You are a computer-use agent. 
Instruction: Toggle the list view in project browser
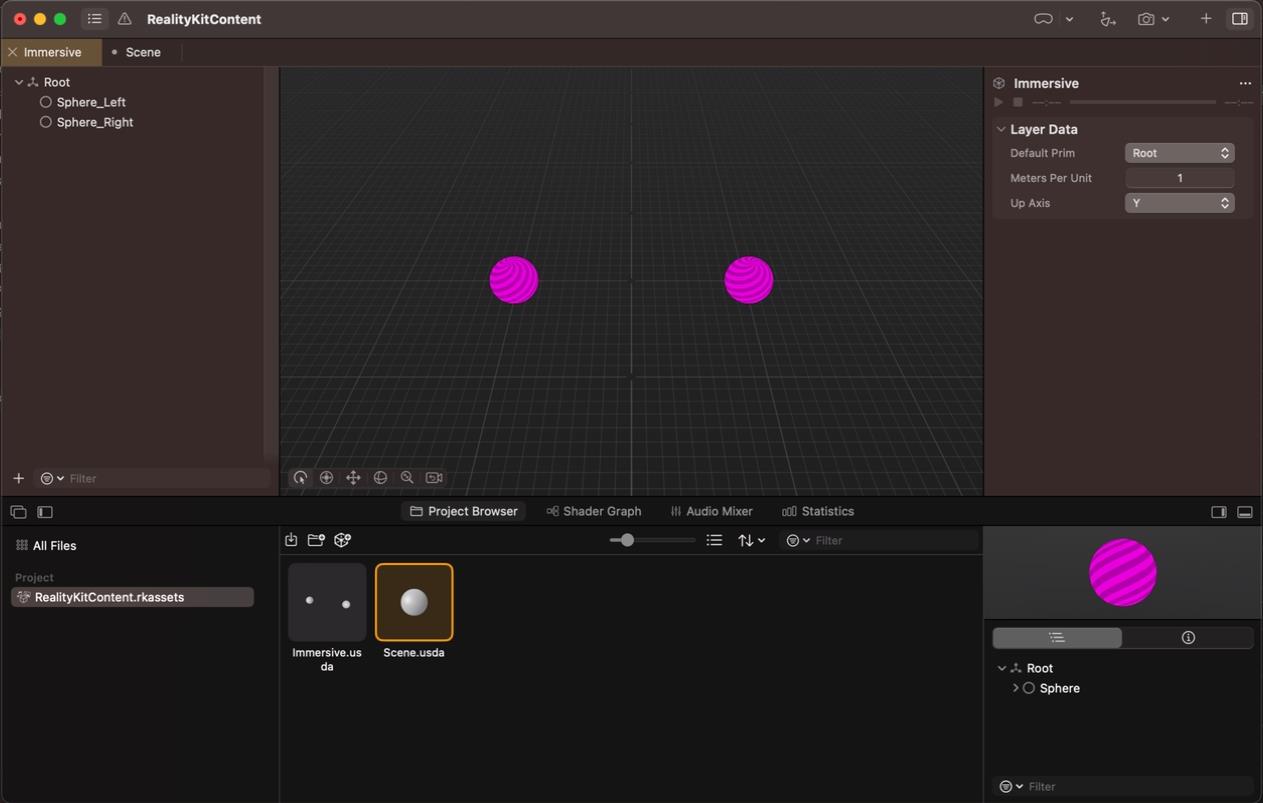714,539
